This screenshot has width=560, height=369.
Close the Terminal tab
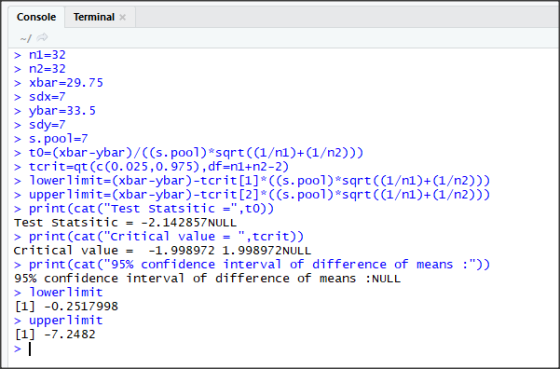pos(122,17)
